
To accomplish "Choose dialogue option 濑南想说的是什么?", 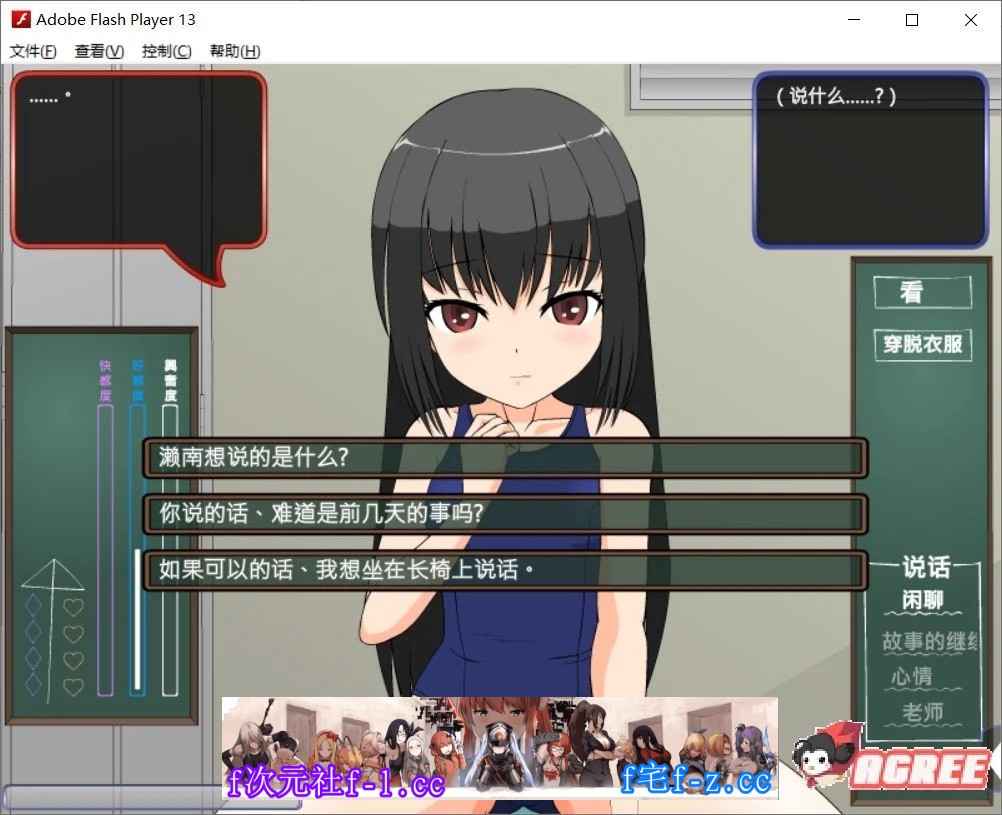I will [x=504, y=458].
